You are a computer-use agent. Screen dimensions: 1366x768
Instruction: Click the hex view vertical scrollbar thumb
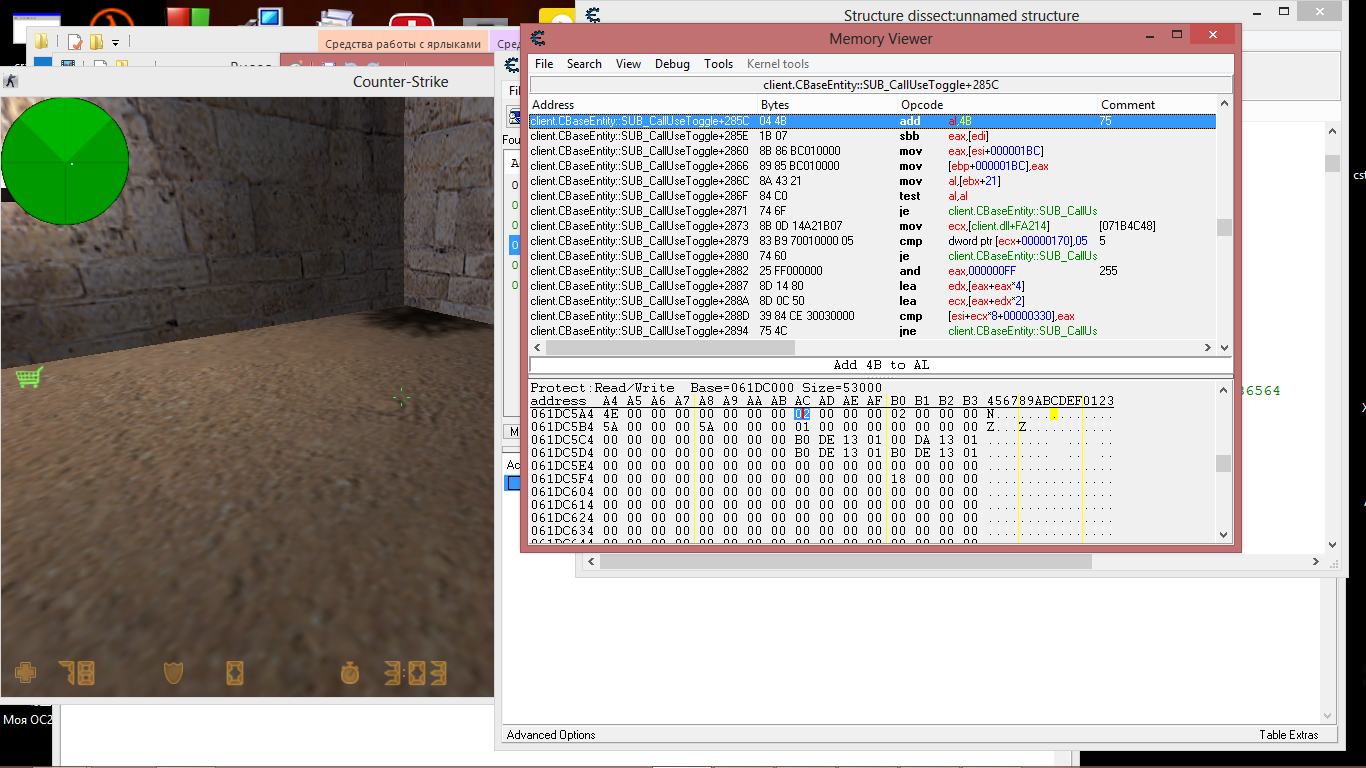coord(1224,464)
